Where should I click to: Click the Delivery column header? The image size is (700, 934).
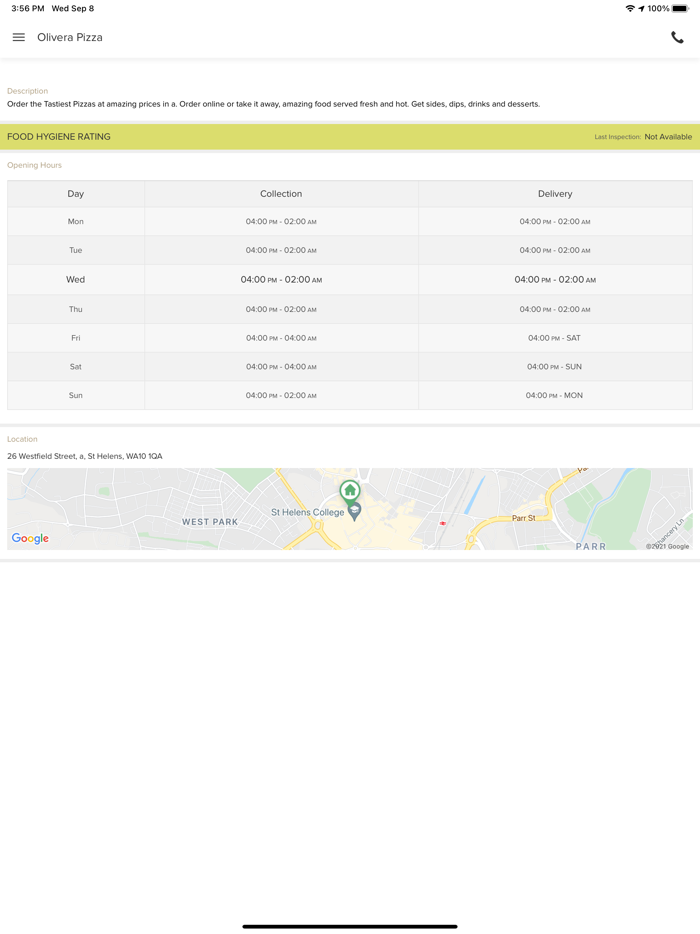(555, 194)
